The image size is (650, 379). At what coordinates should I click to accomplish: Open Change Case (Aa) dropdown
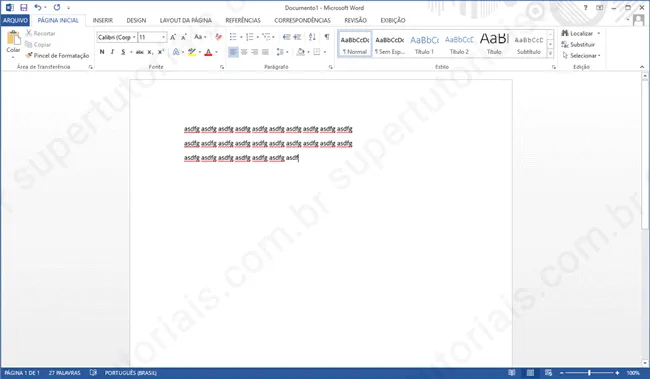point(200,37)
